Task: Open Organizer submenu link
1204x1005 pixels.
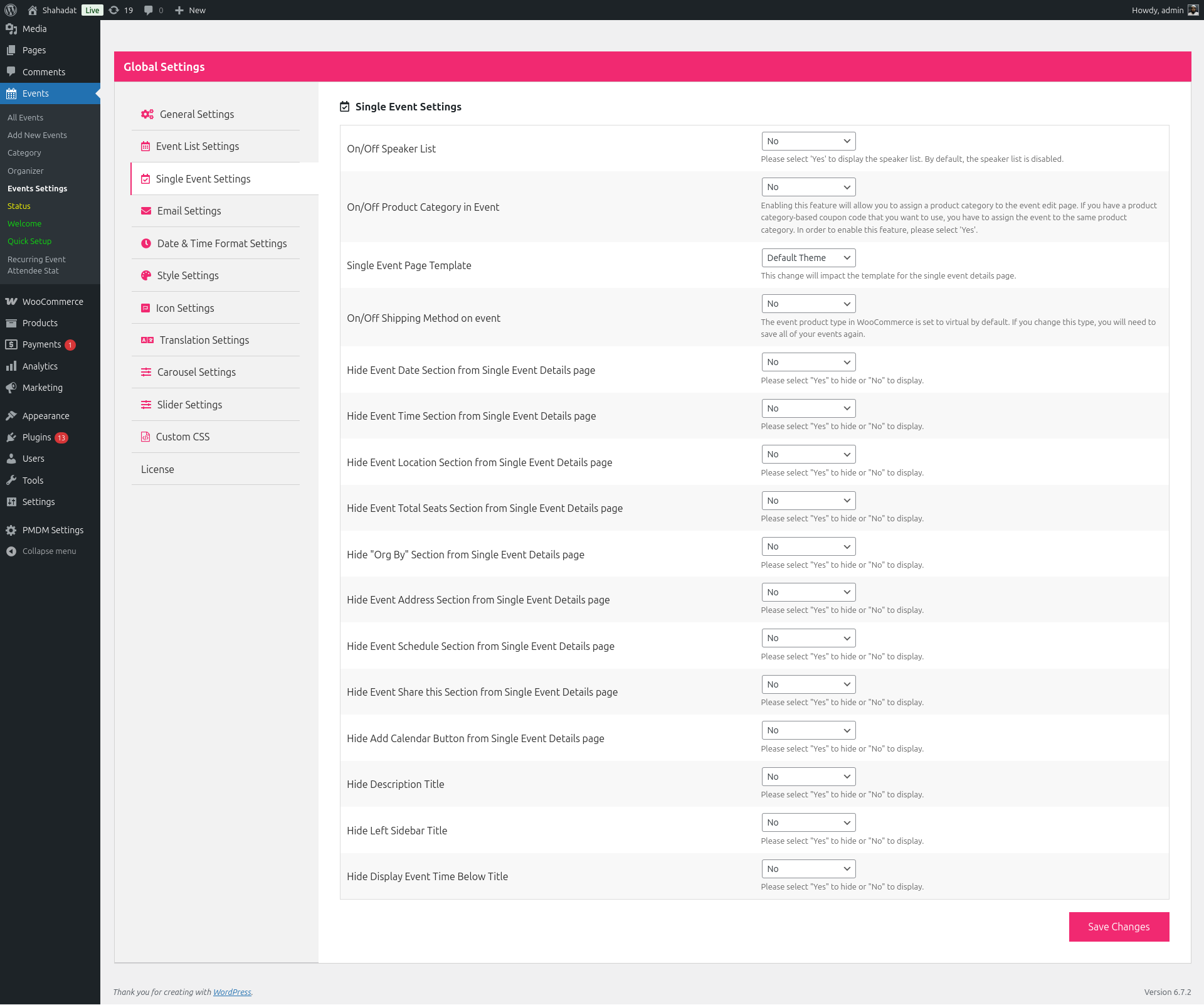Action: (26, 171)
